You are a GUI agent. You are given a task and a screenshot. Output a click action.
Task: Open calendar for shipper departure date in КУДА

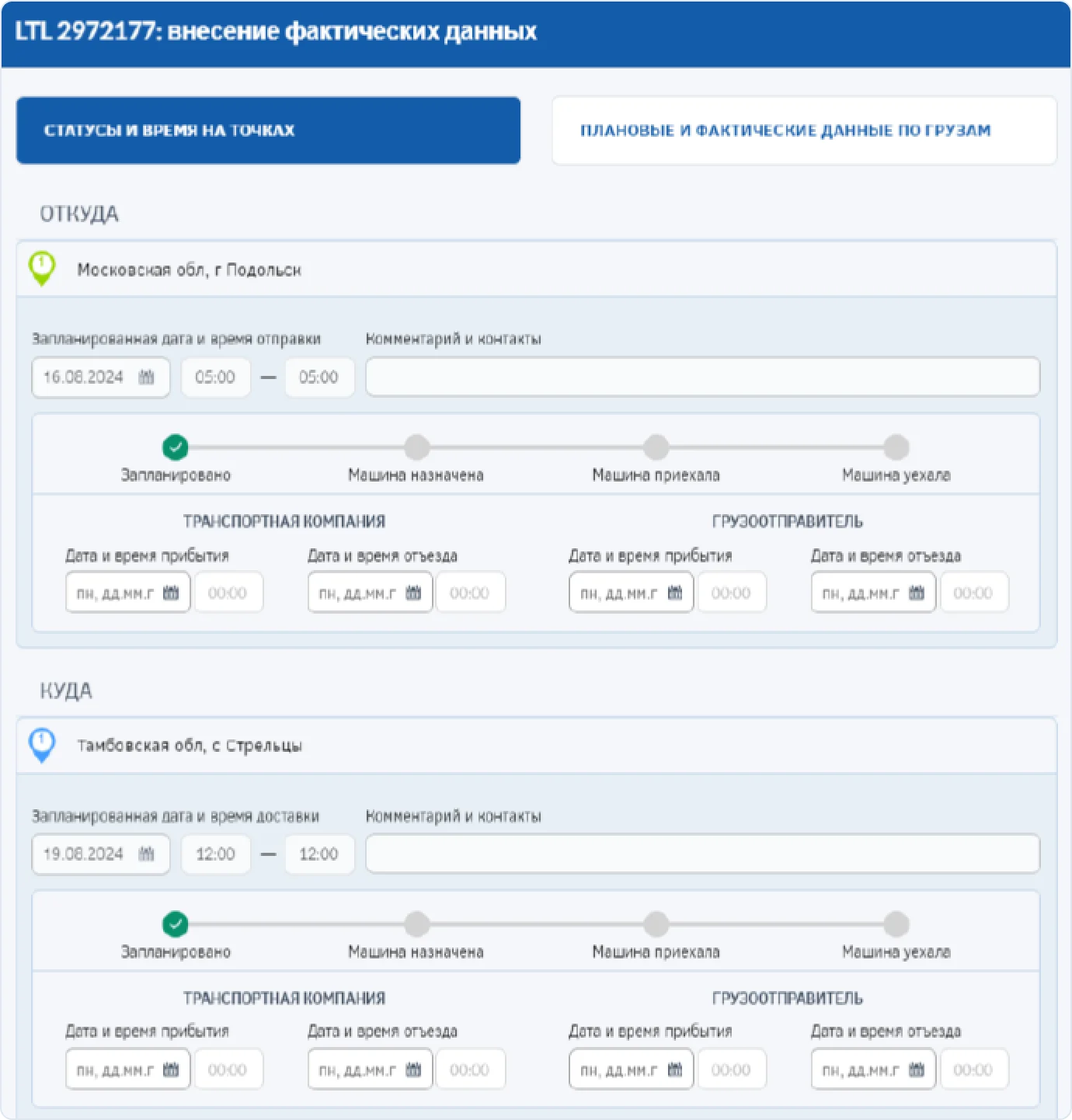pos(917,1070)
